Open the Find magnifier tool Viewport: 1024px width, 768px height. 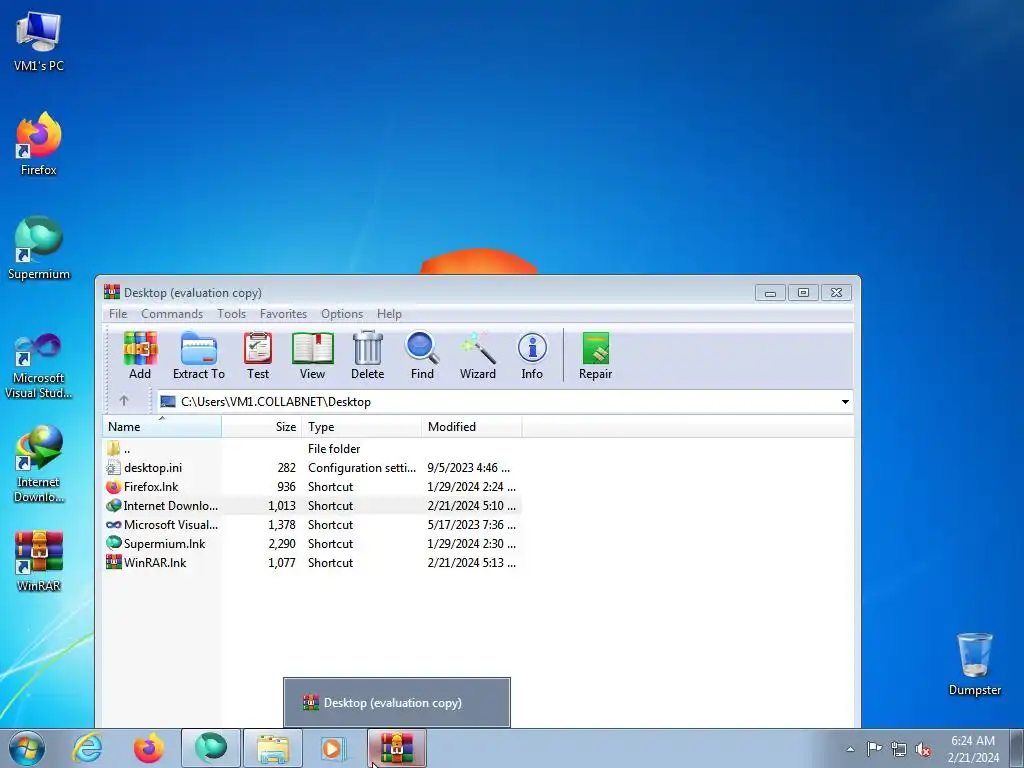(x=422, y=355)
